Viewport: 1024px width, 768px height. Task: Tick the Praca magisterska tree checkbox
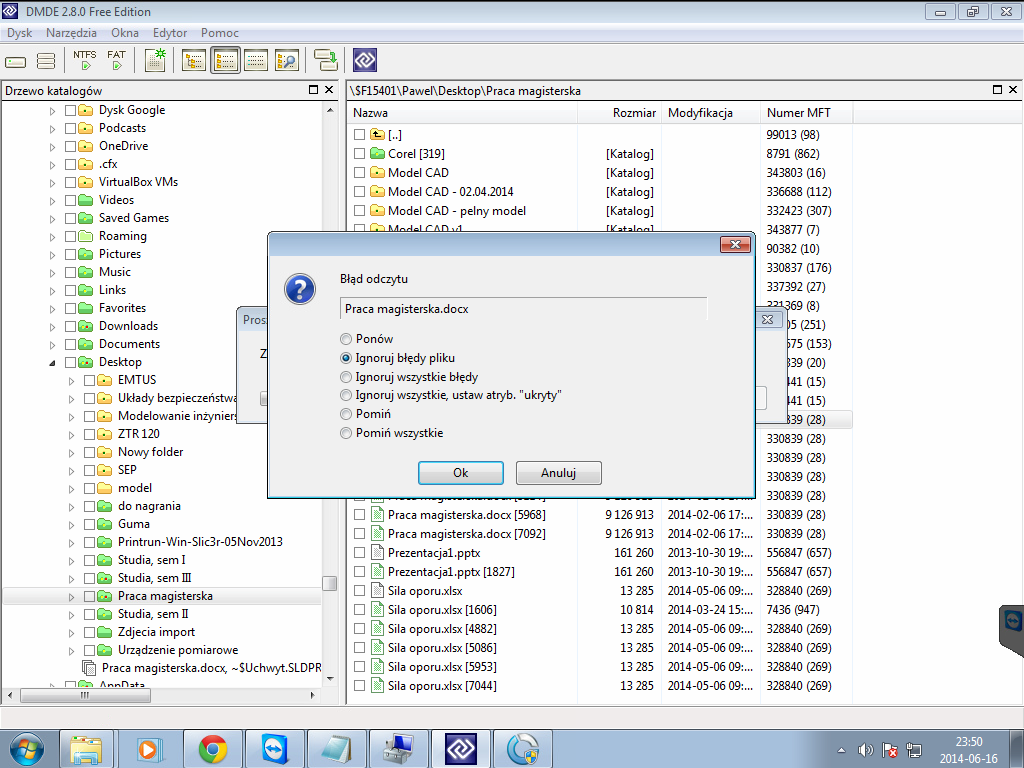[89, 596]
